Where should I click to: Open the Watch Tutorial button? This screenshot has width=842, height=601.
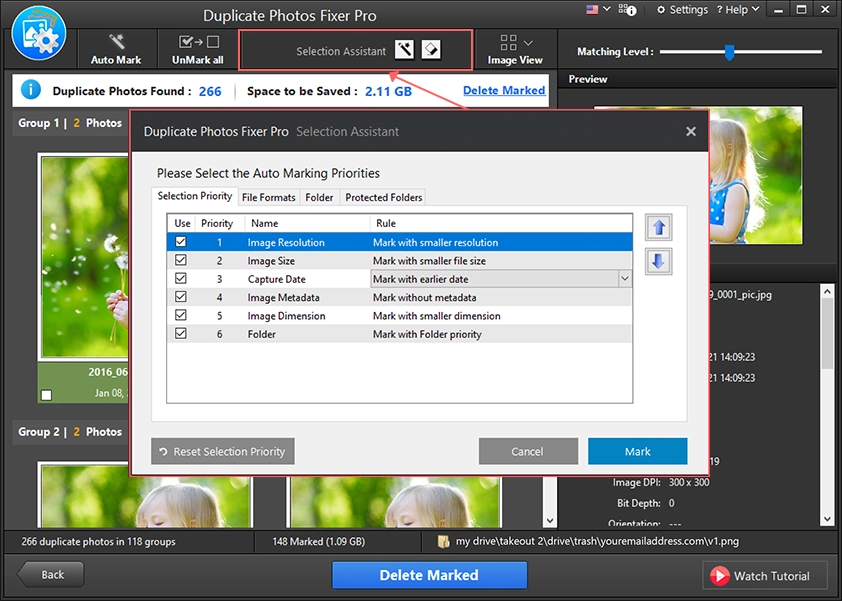tap(764, 576)
